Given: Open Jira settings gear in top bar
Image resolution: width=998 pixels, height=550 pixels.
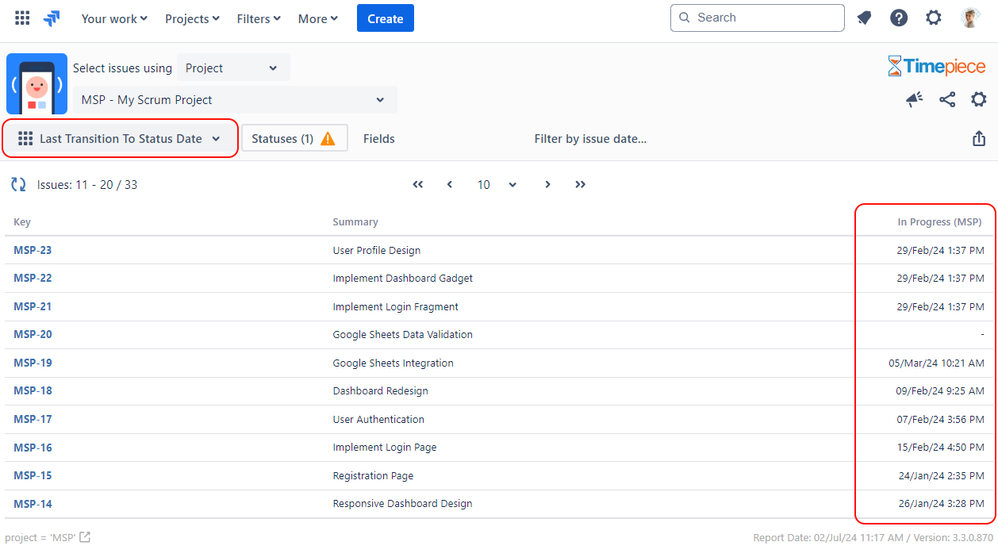Looking at the screenshot, I should click(x=933, y=18).
